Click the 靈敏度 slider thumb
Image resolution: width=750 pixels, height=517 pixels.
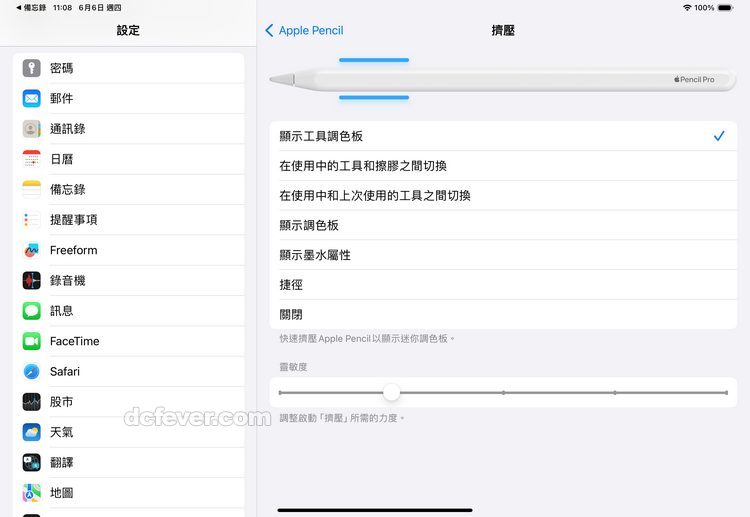tap(391, 393)
